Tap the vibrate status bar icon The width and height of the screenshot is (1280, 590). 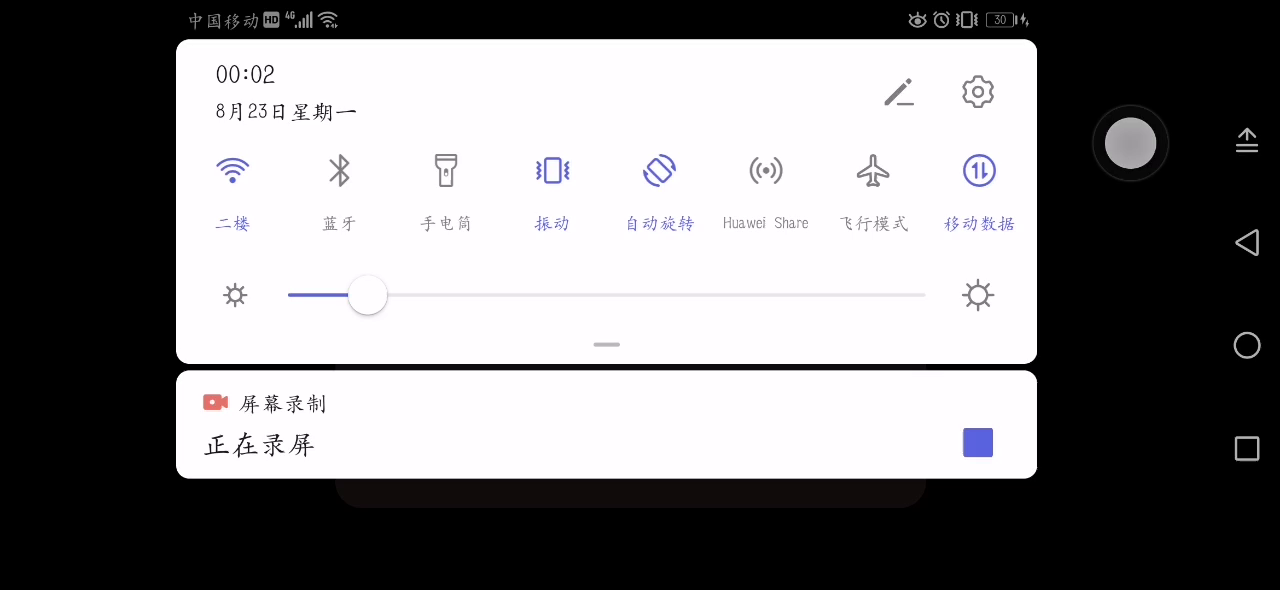pos(967,20)
